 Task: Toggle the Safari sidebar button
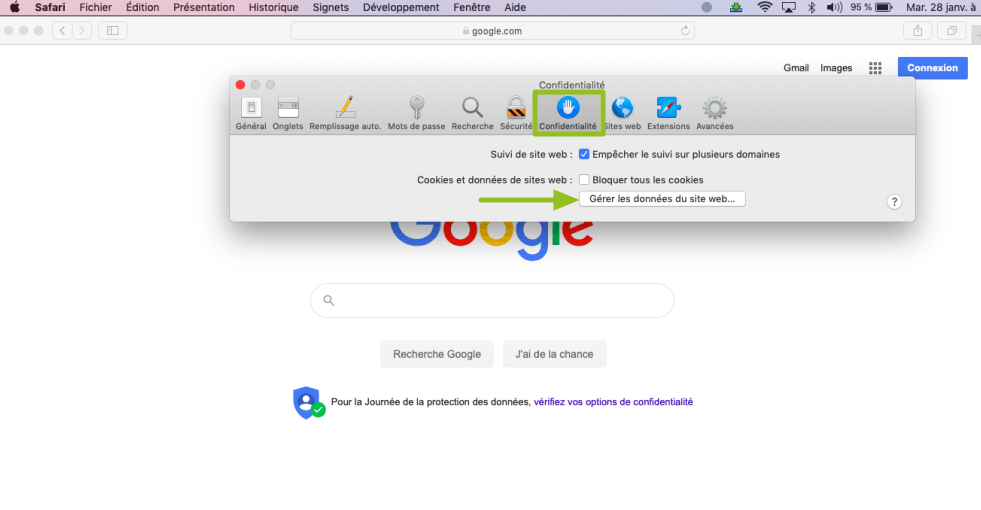(x=113, y=31)
